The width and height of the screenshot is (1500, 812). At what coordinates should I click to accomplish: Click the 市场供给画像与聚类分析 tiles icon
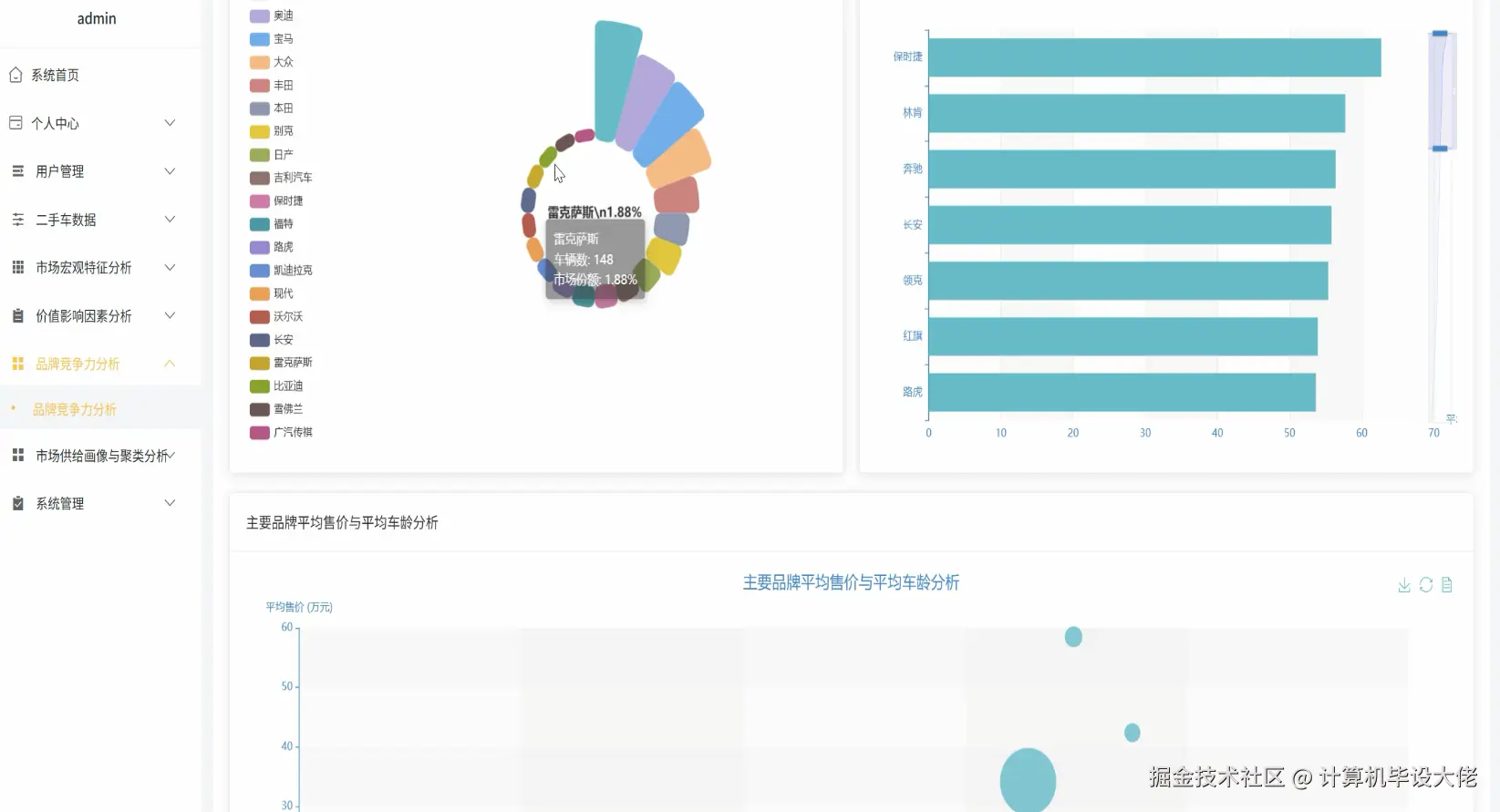(17, 455)
